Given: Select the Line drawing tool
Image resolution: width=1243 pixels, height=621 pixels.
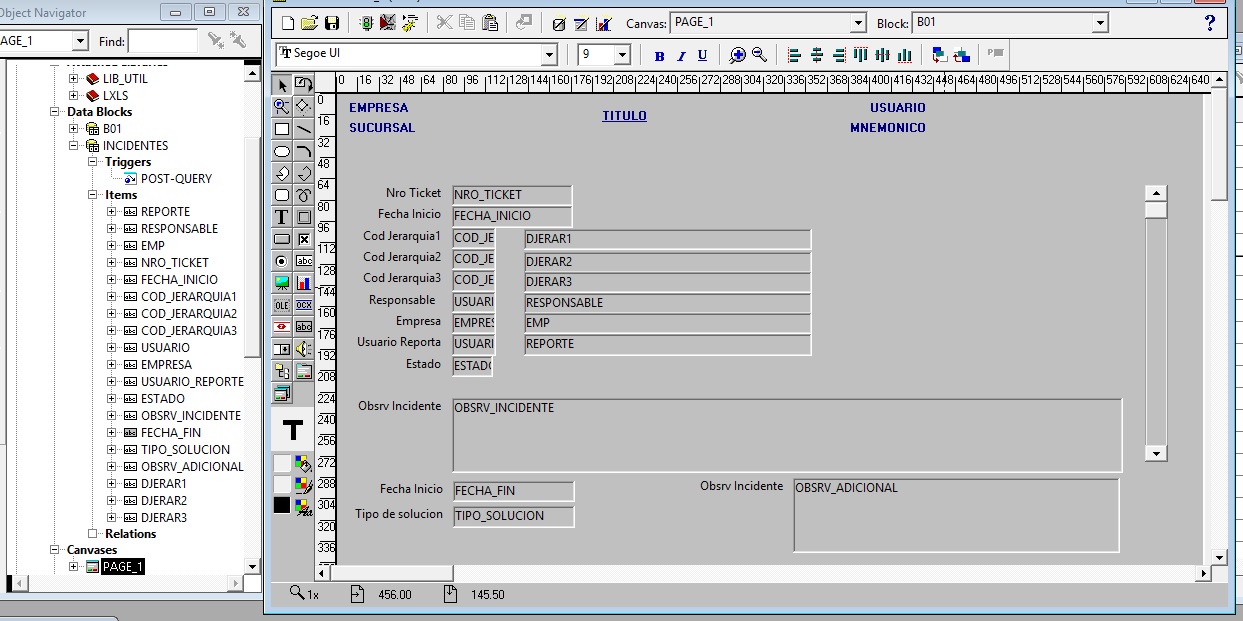Looking at the screenshot, I should coord(304,129).
